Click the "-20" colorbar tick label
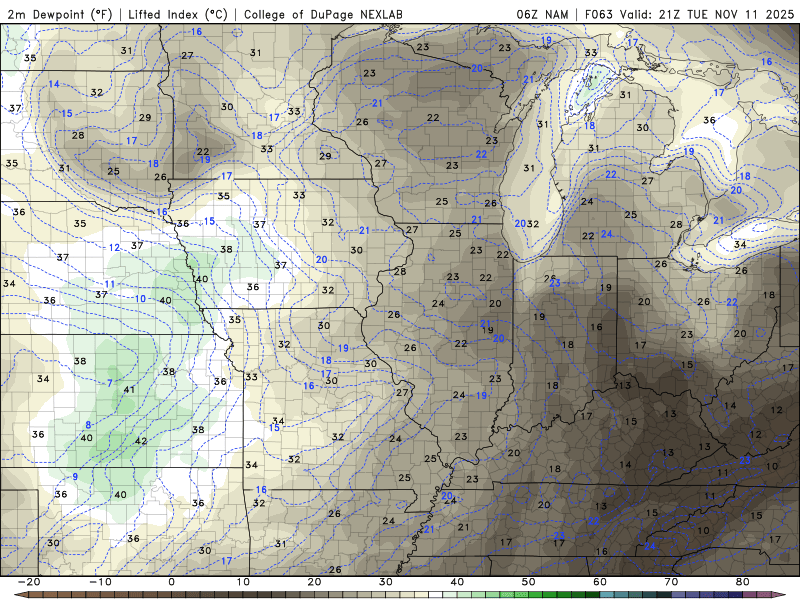Viewport: 800px width, 600px height. 29,582
